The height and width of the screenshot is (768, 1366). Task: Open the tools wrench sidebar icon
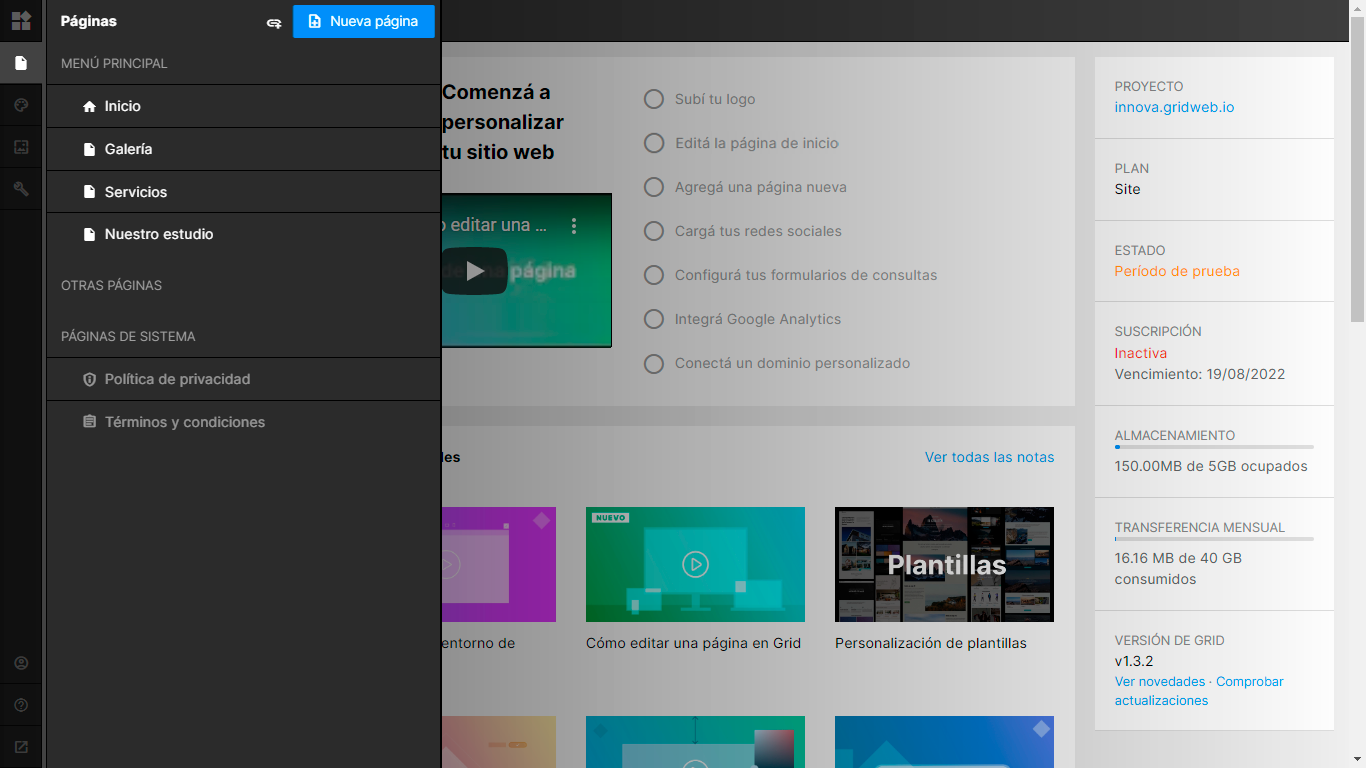(x=21, y=189)
